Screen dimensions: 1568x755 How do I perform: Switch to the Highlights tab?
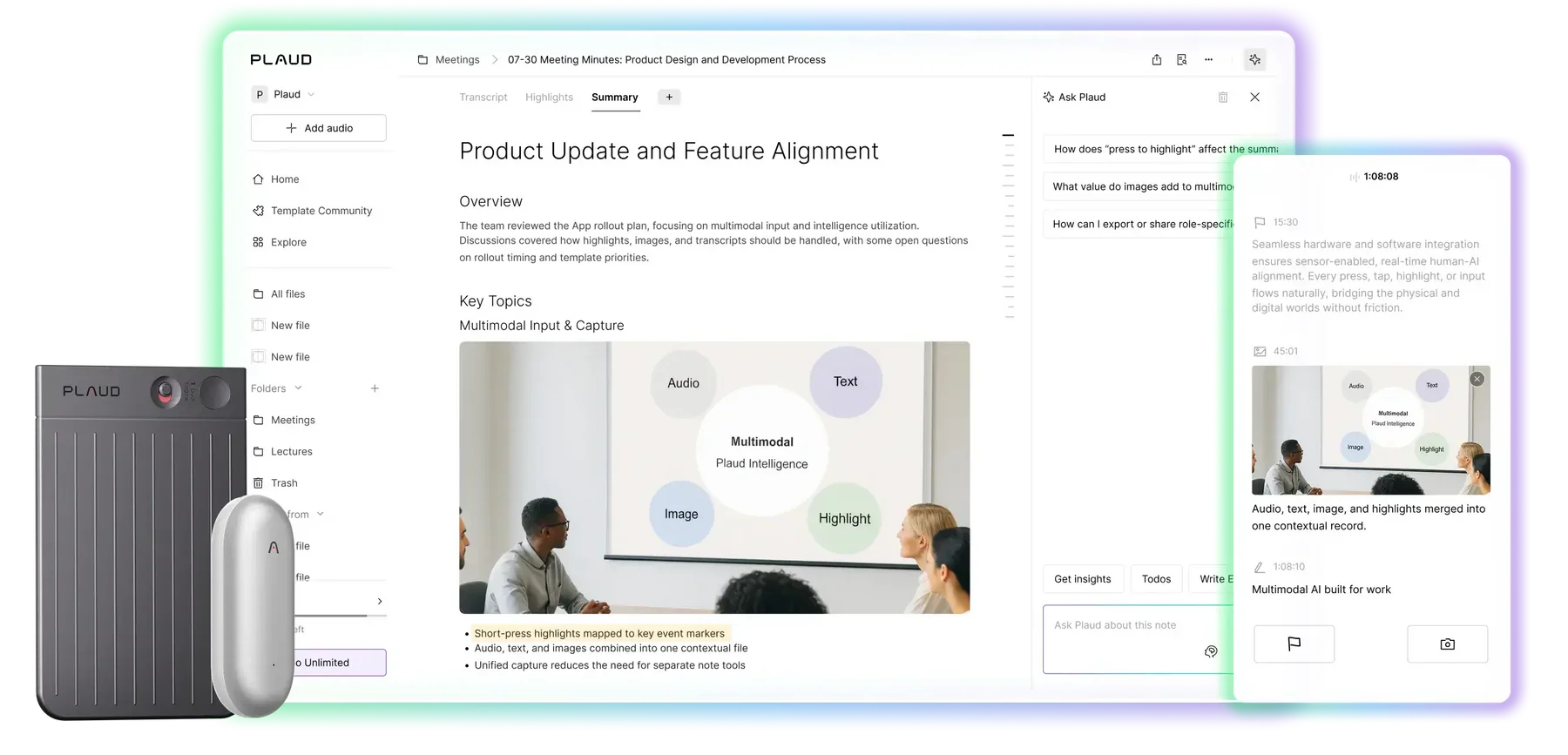click(549, 98)
